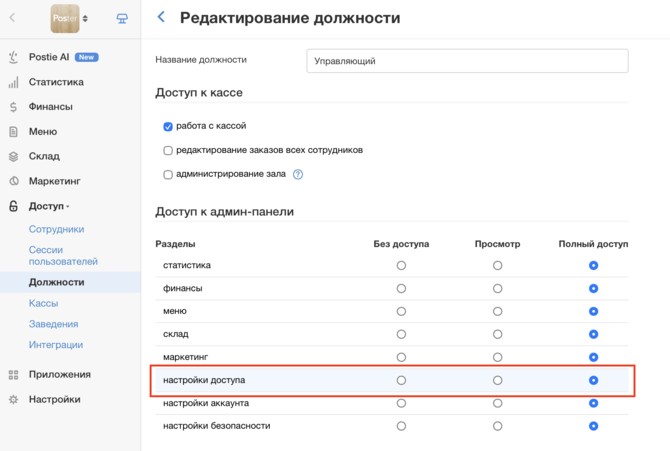Enable администрирование зала checkbox
This screenshot has width=670, height=451.
point(168,174)
